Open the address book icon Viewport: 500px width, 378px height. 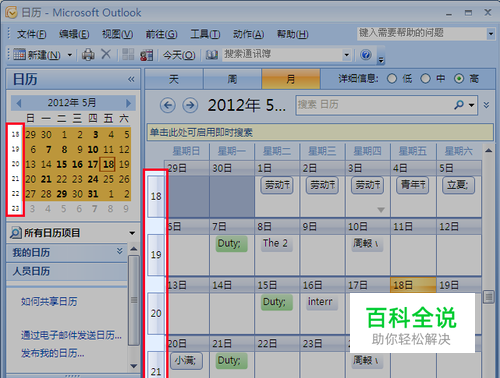[211, 55]
